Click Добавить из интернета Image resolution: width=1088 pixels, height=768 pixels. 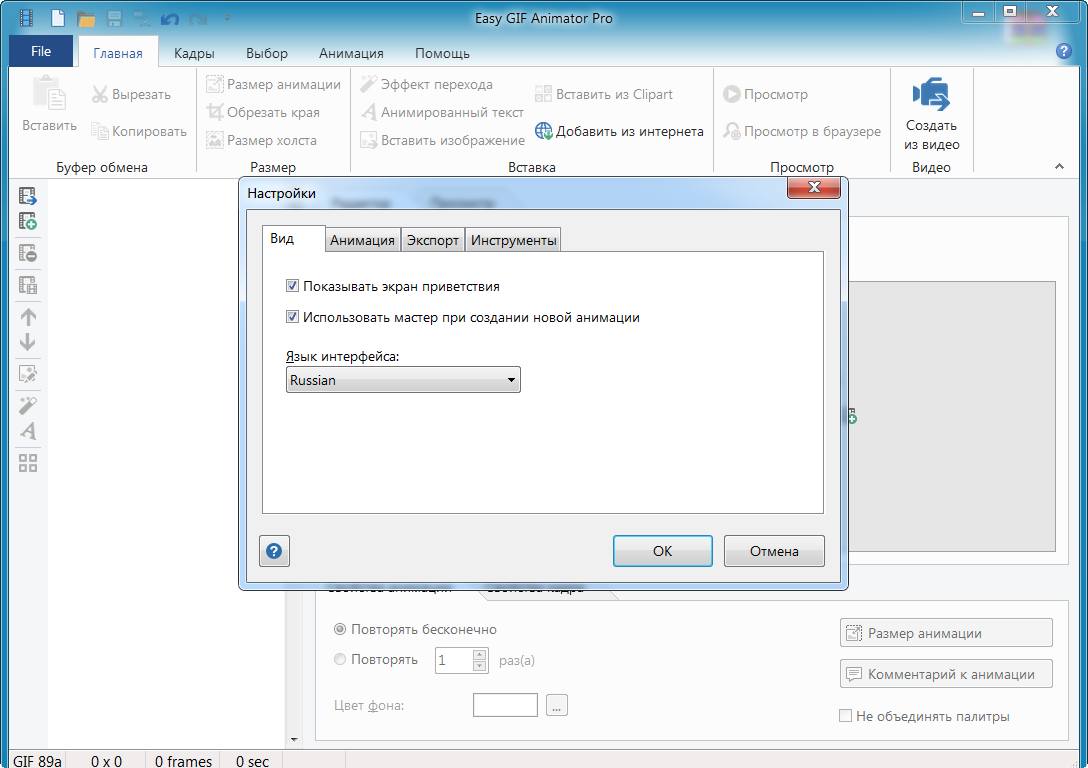pos(619,131)
